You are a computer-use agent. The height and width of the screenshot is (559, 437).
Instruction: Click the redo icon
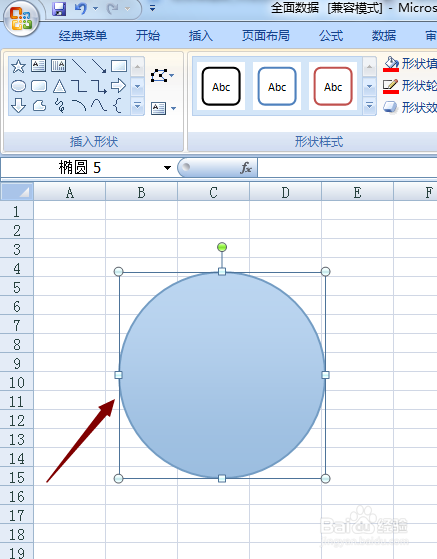coord(113,9)
